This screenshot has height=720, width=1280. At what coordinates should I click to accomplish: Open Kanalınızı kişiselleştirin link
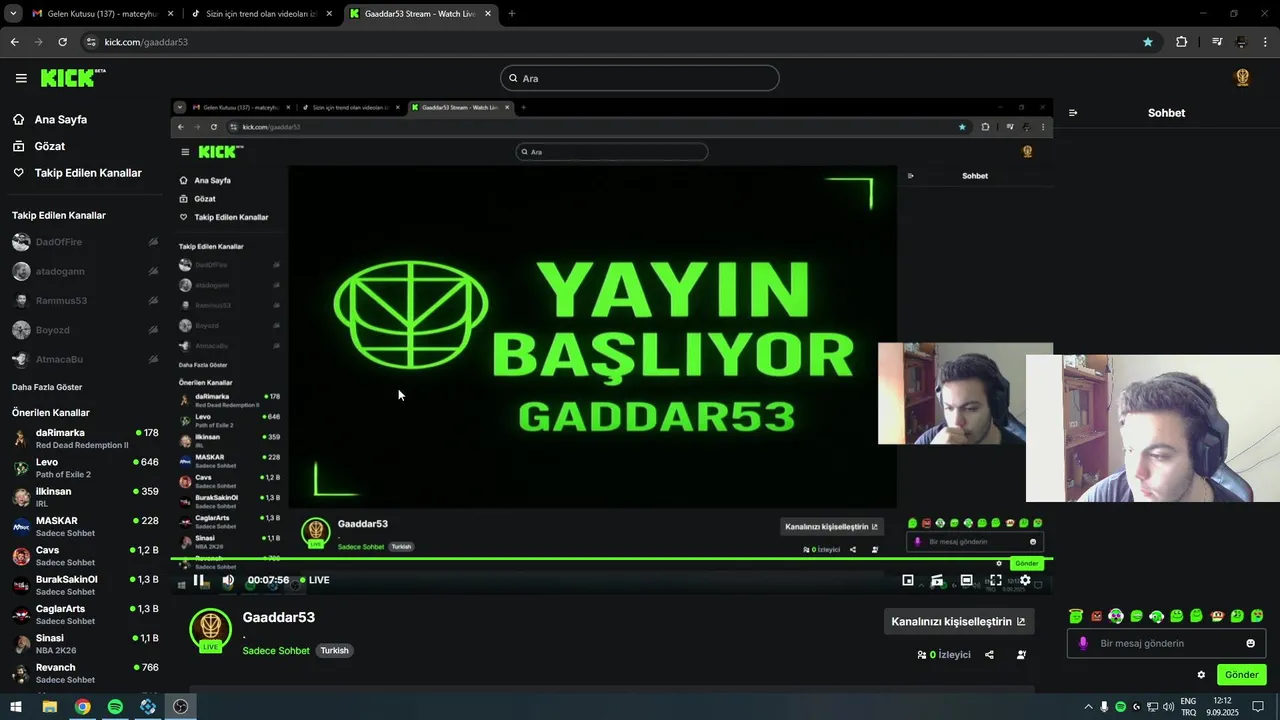[959, 621]
